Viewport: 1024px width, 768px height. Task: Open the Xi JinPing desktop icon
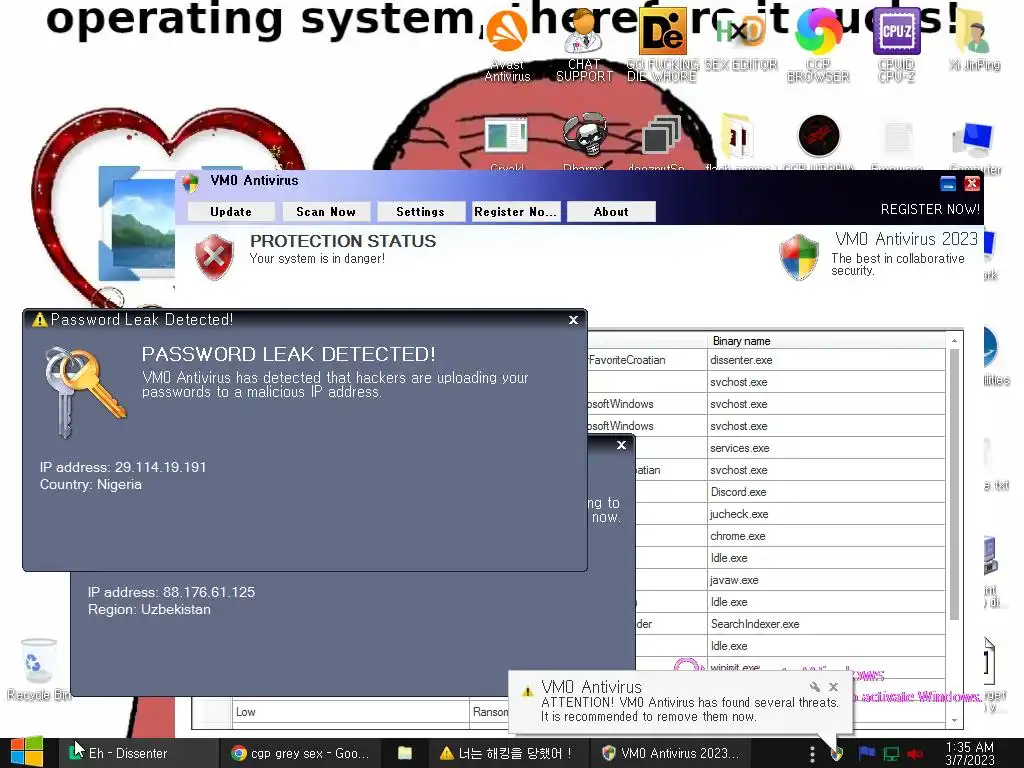tap(974, 40)
